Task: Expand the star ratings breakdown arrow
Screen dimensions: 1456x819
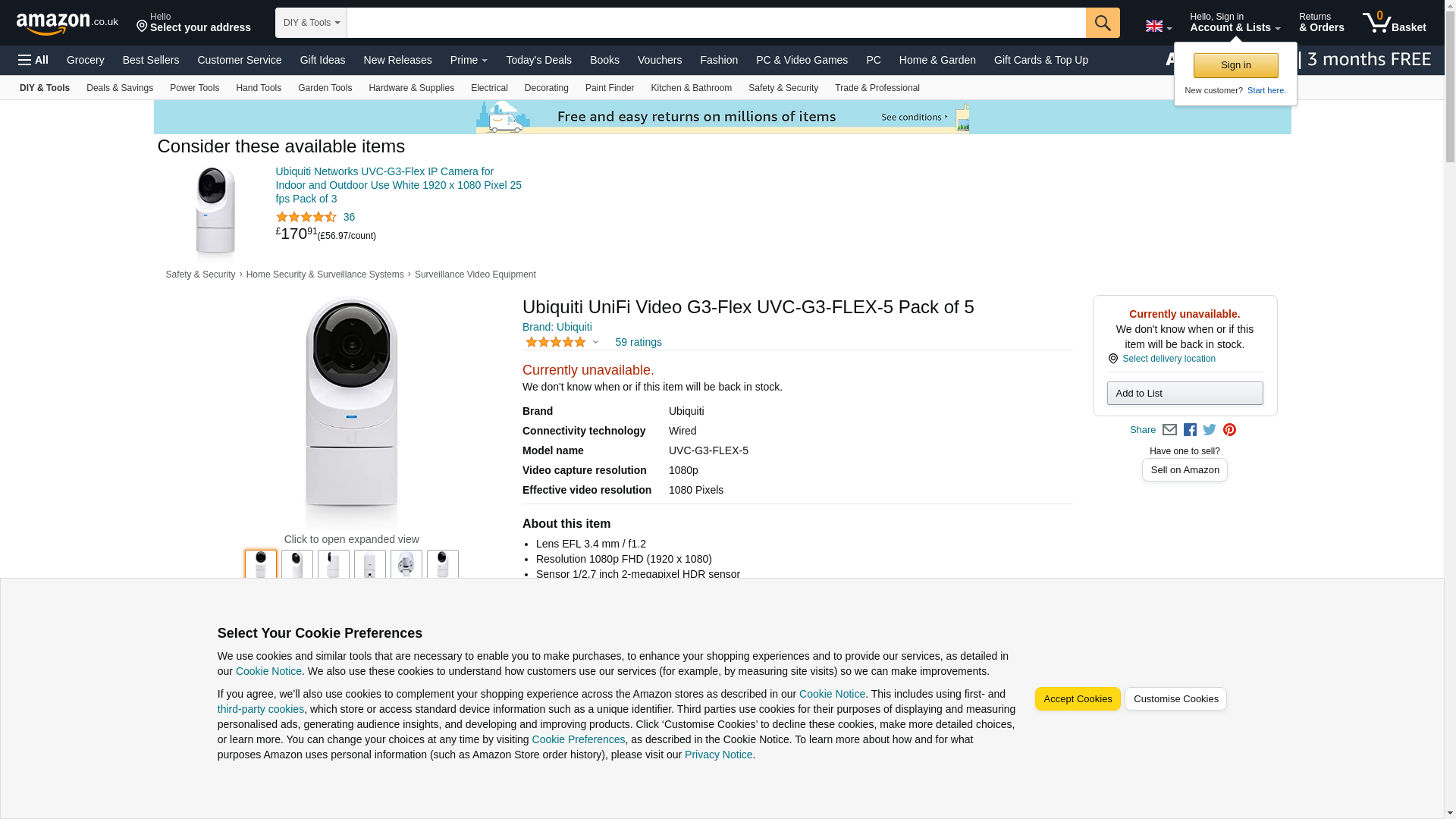Action: (595, 343)
